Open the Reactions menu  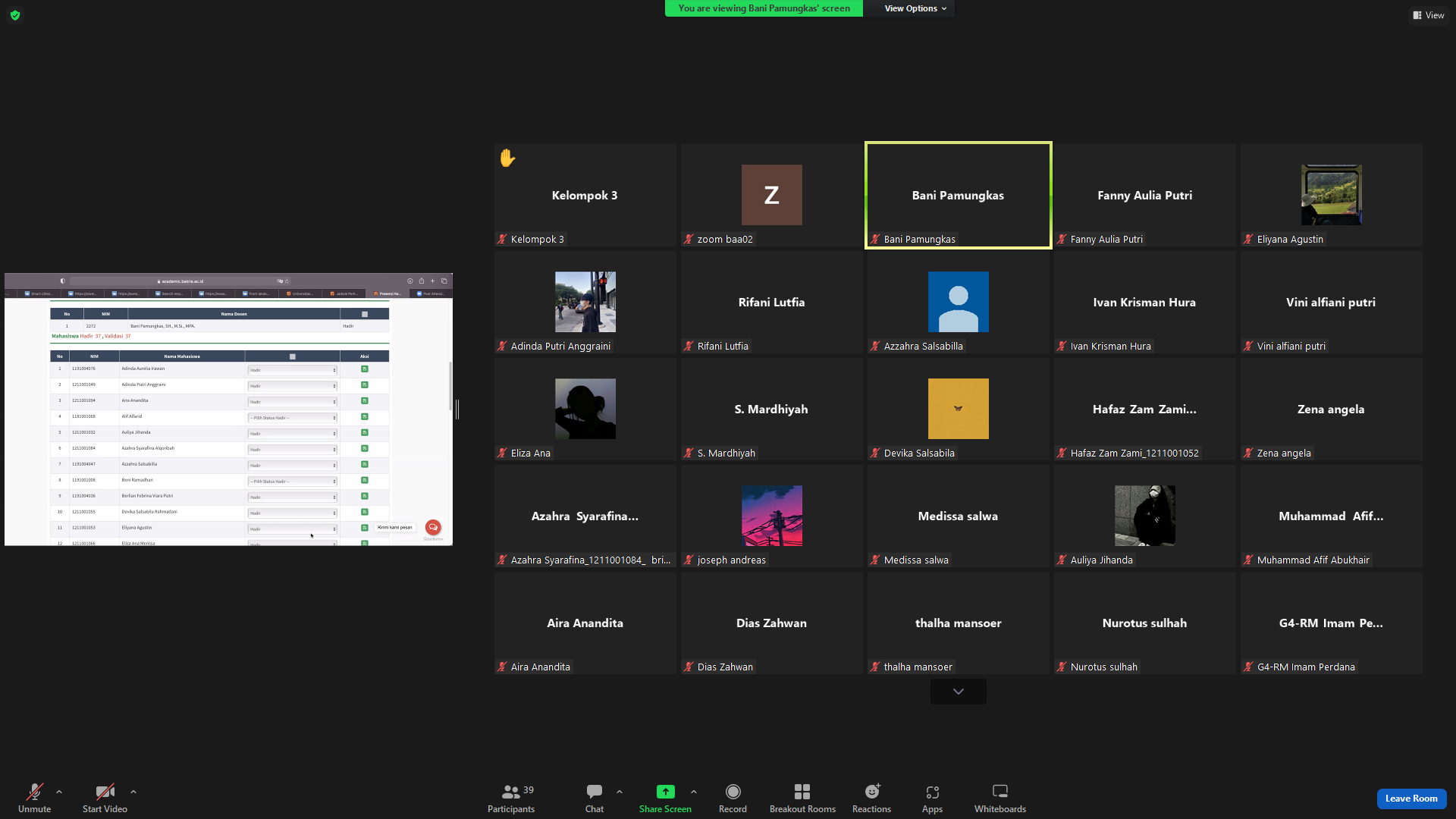(x=871, y=799)
